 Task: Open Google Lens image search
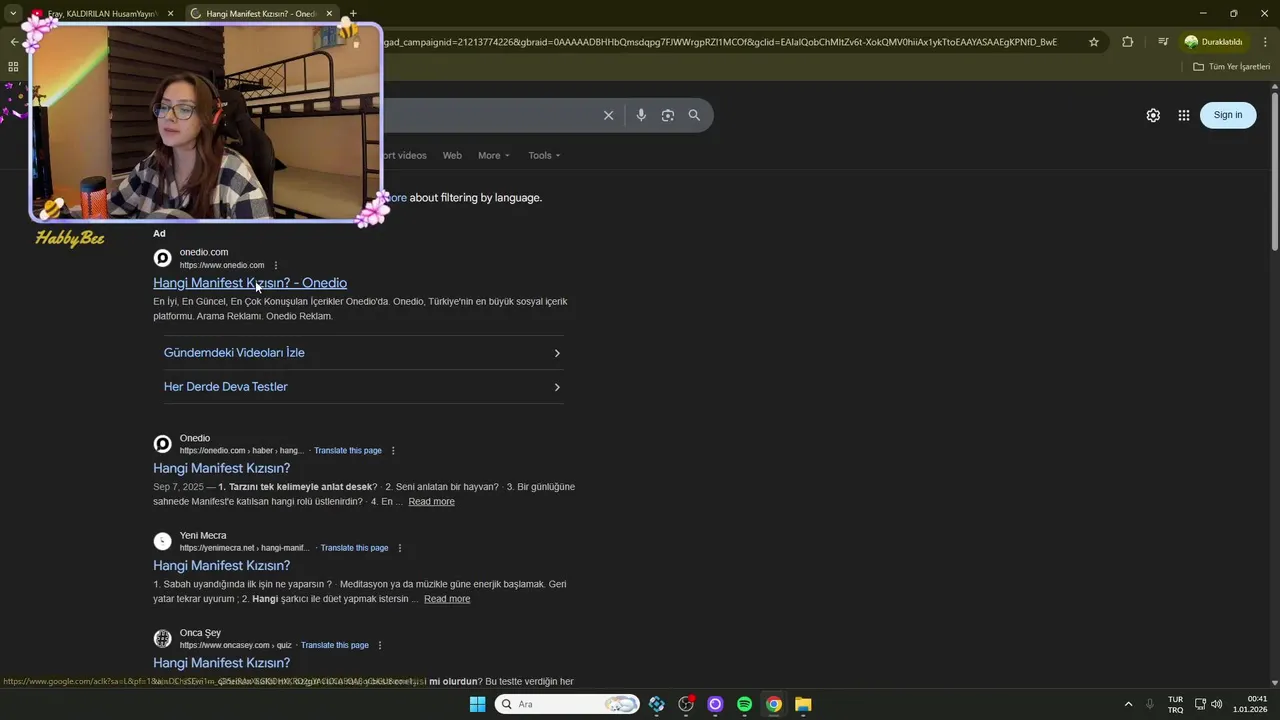[x=668, y=115]
